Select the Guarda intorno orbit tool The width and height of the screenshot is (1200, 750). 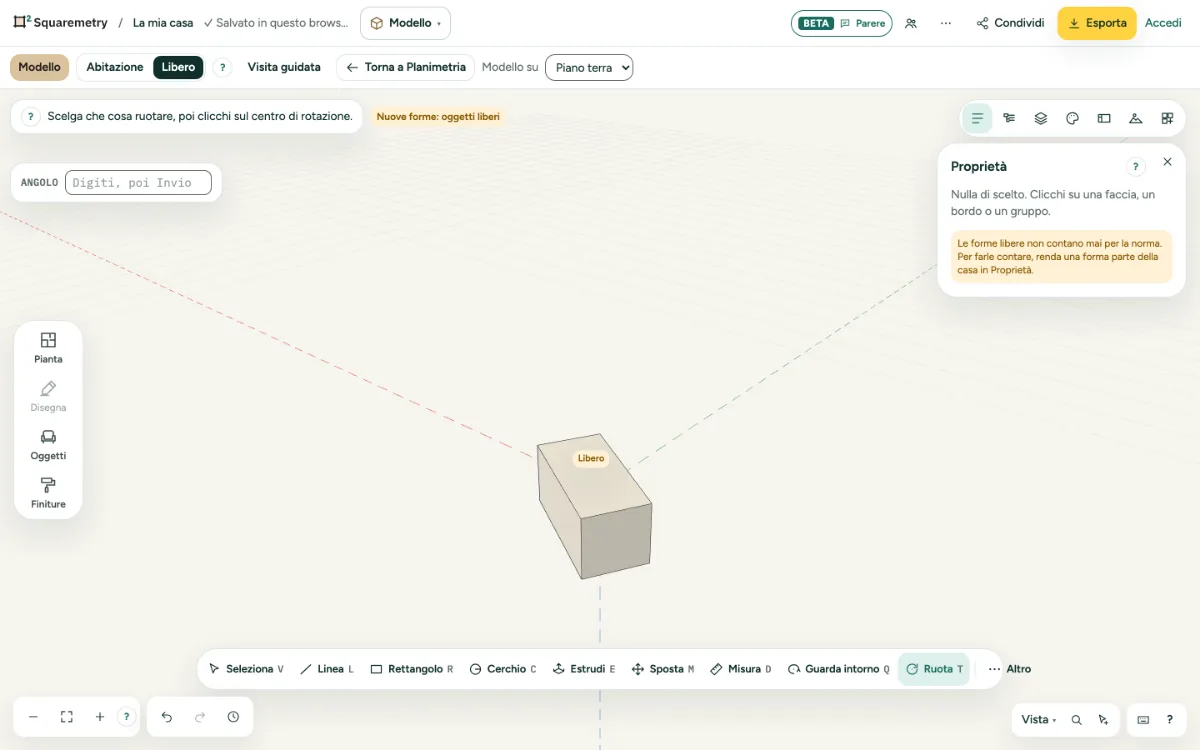[x=838, y=669]
